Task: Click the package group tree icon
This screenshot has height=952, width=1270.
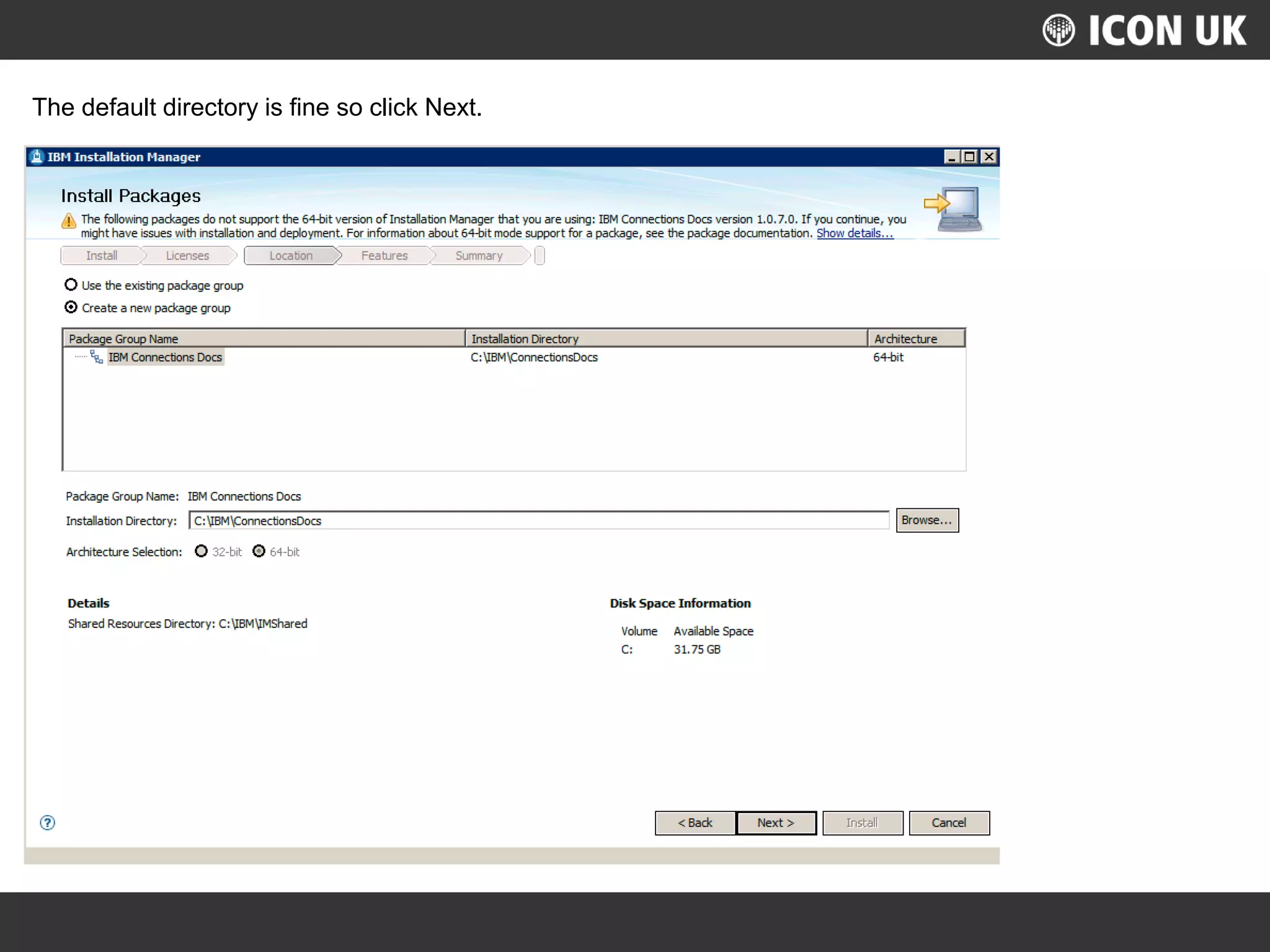Action: [97, 357]
